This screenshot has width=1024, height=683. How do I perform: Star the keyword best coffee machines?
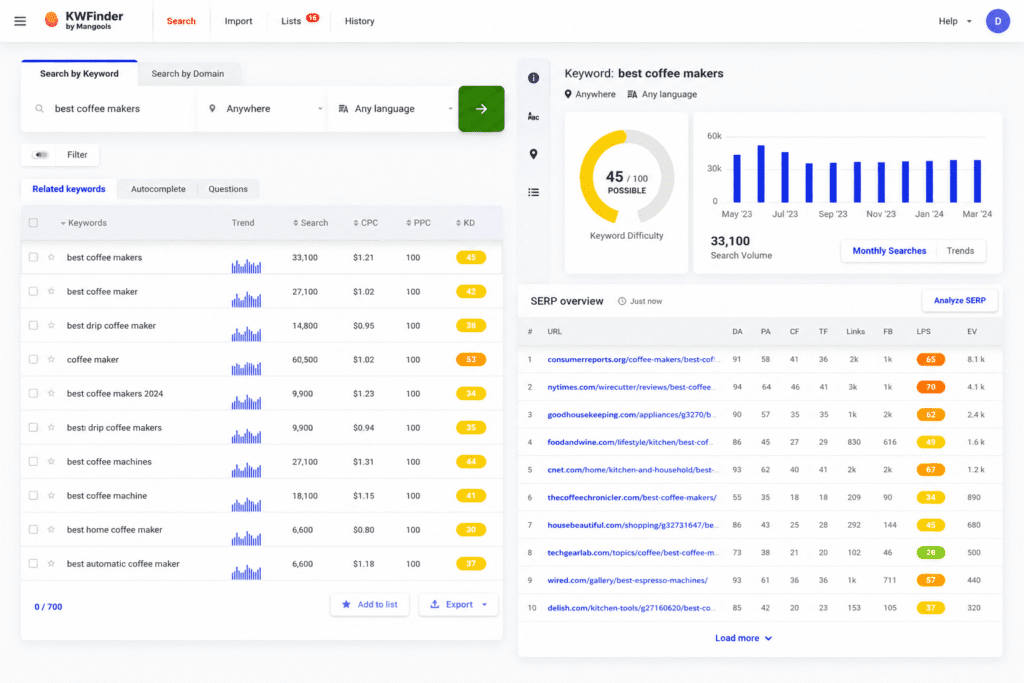51,461
